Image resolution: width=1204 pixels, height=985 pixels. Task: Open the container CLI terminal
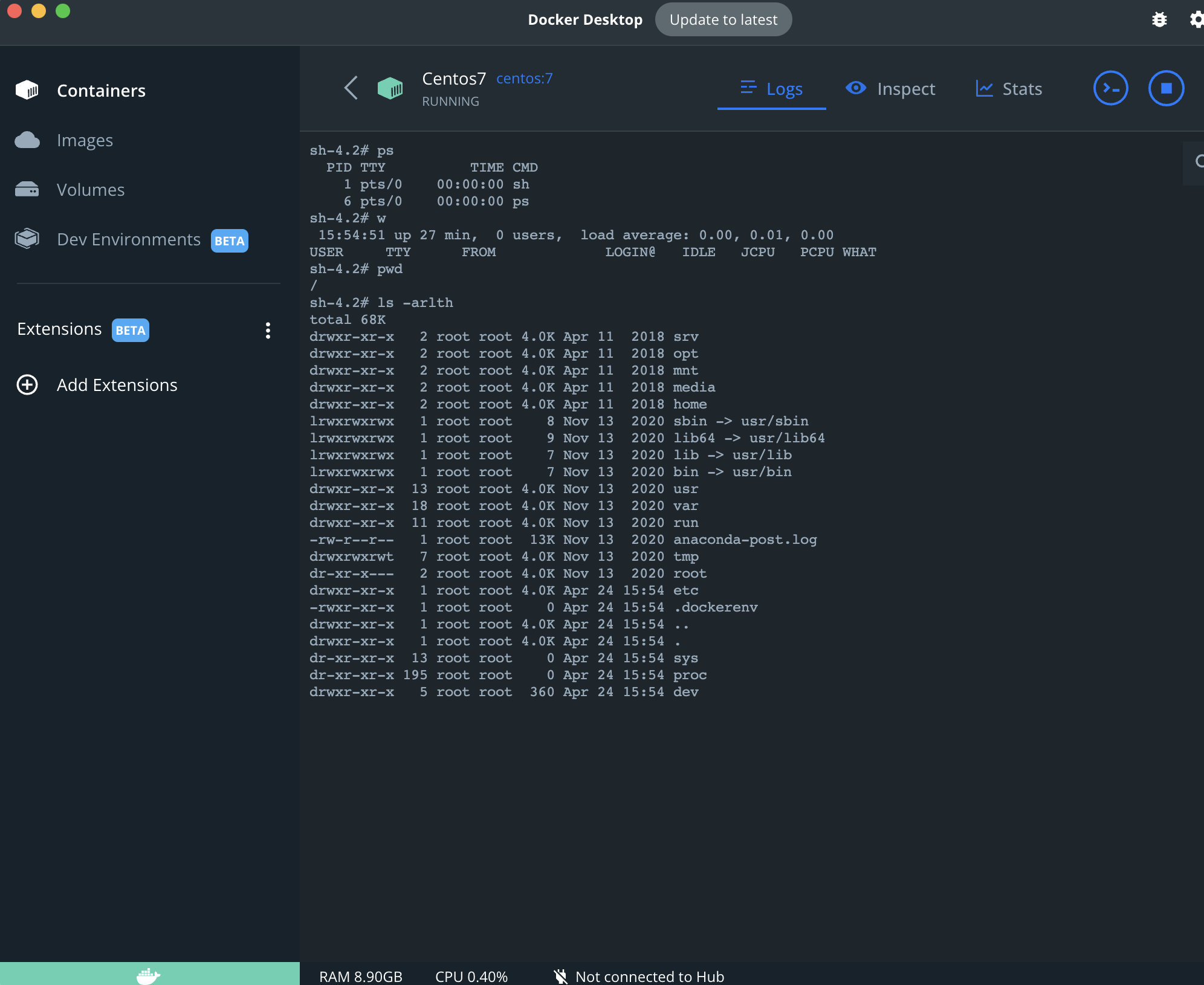[x=1110, y=89]
